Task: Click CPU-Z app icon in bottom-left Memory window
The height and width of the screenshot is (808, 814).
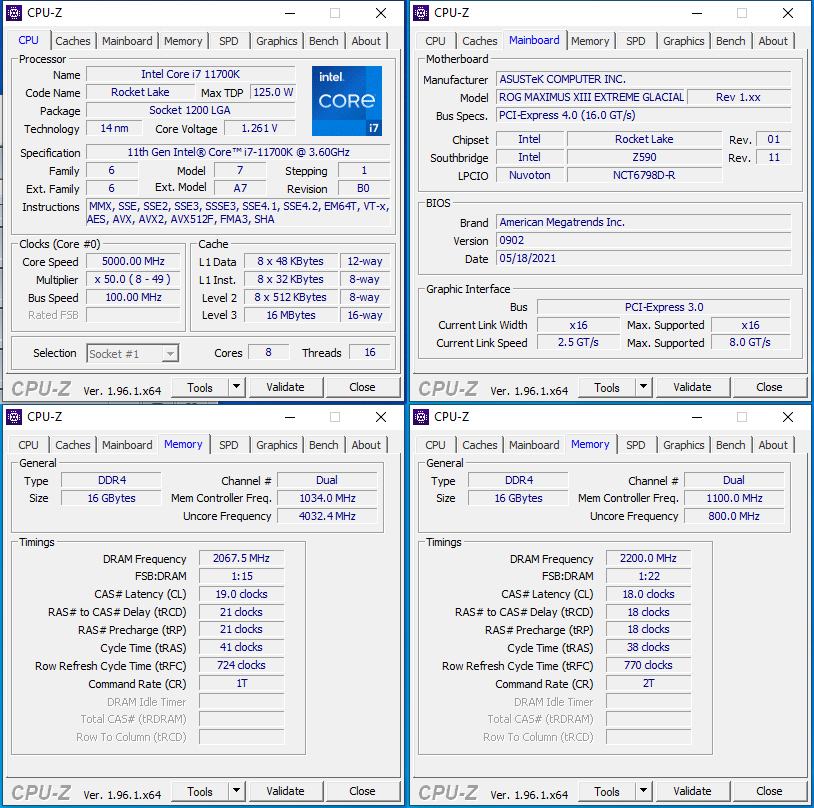Action: [14, 417]
